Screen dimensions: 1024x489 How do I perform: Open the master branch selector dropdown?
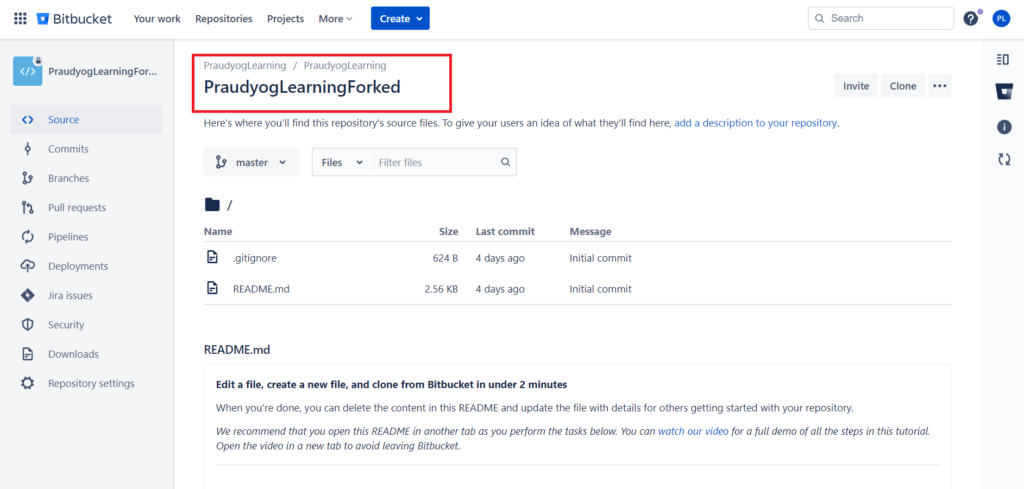[x=251, y=162]
